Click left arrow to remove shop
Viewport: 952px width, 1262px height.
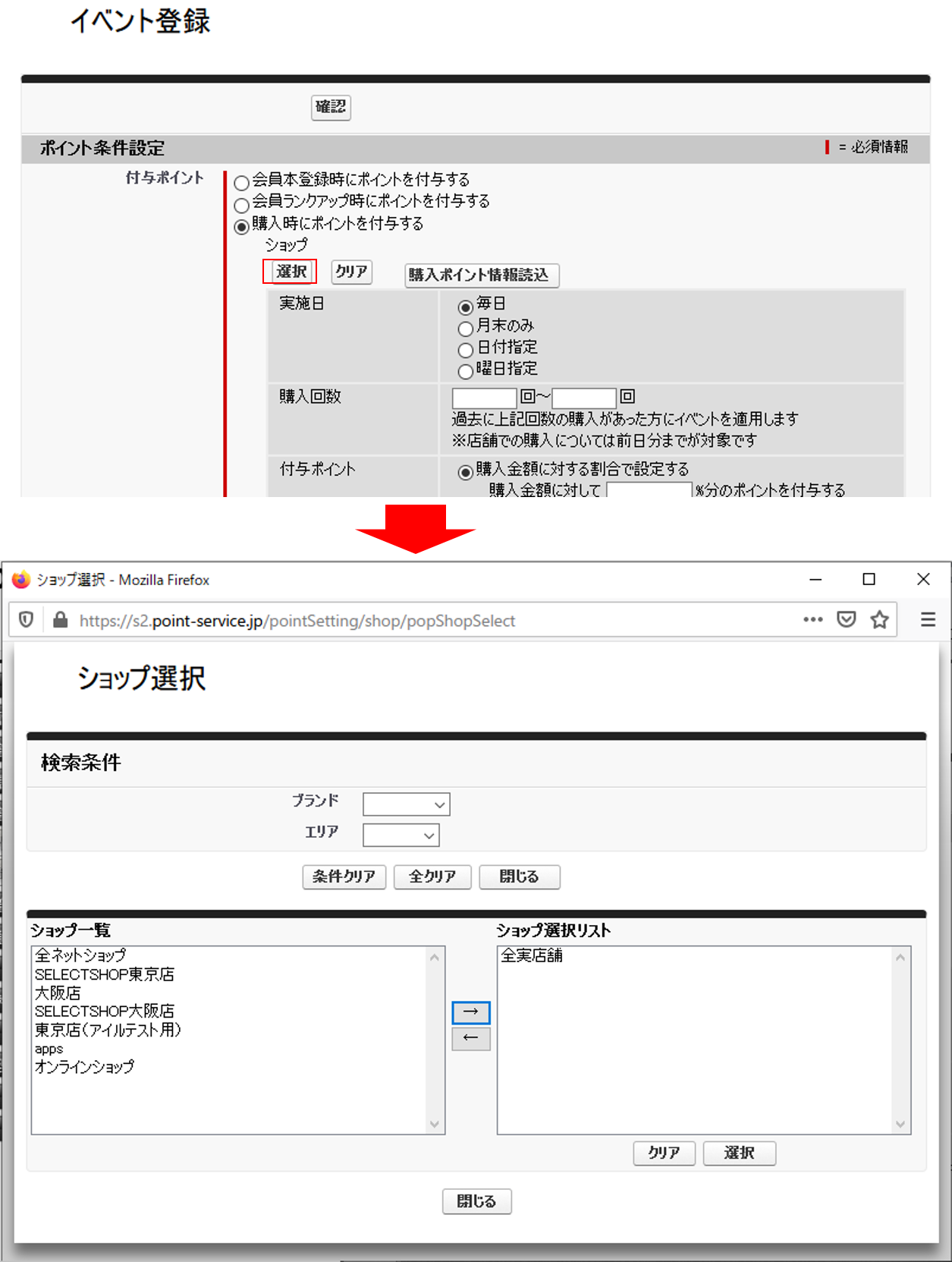[x=470, y=1038]
